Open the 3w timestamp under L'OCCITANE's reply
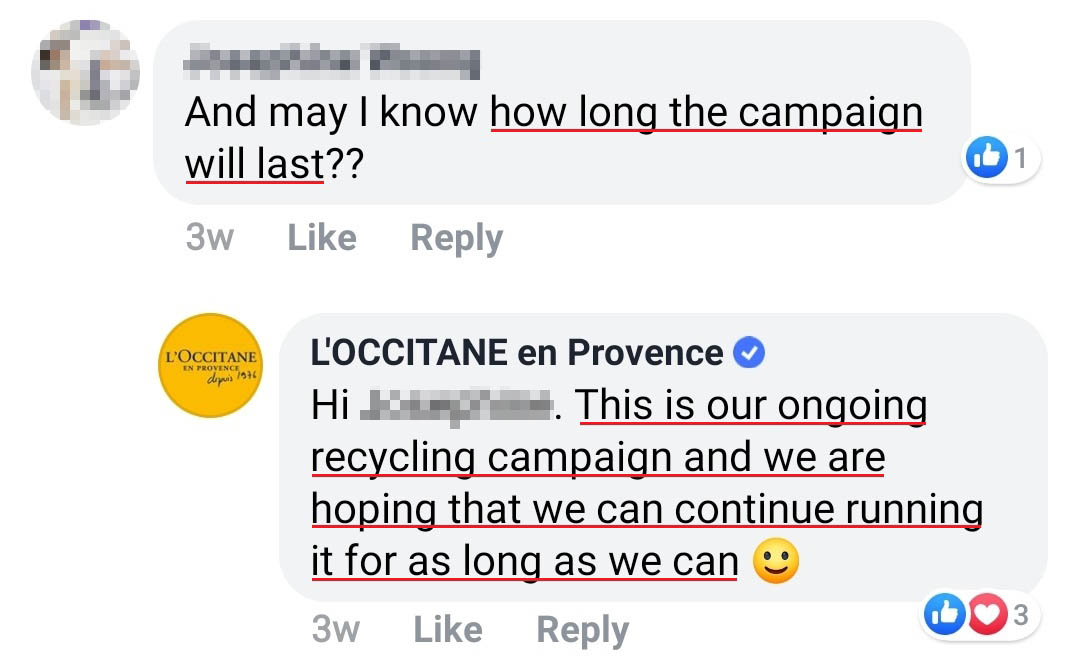Screen dimensions: 1080x669 336,630
